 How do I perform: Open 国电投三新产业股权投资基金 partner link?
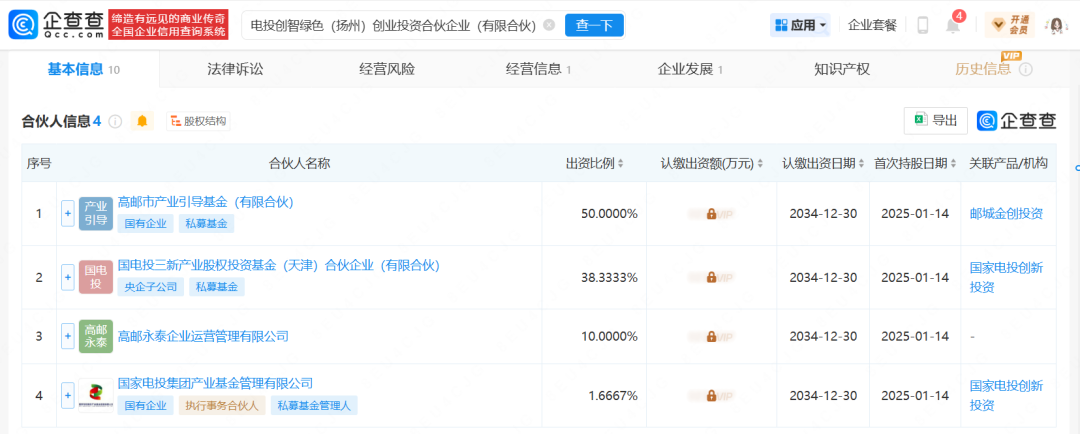[278, 265]
